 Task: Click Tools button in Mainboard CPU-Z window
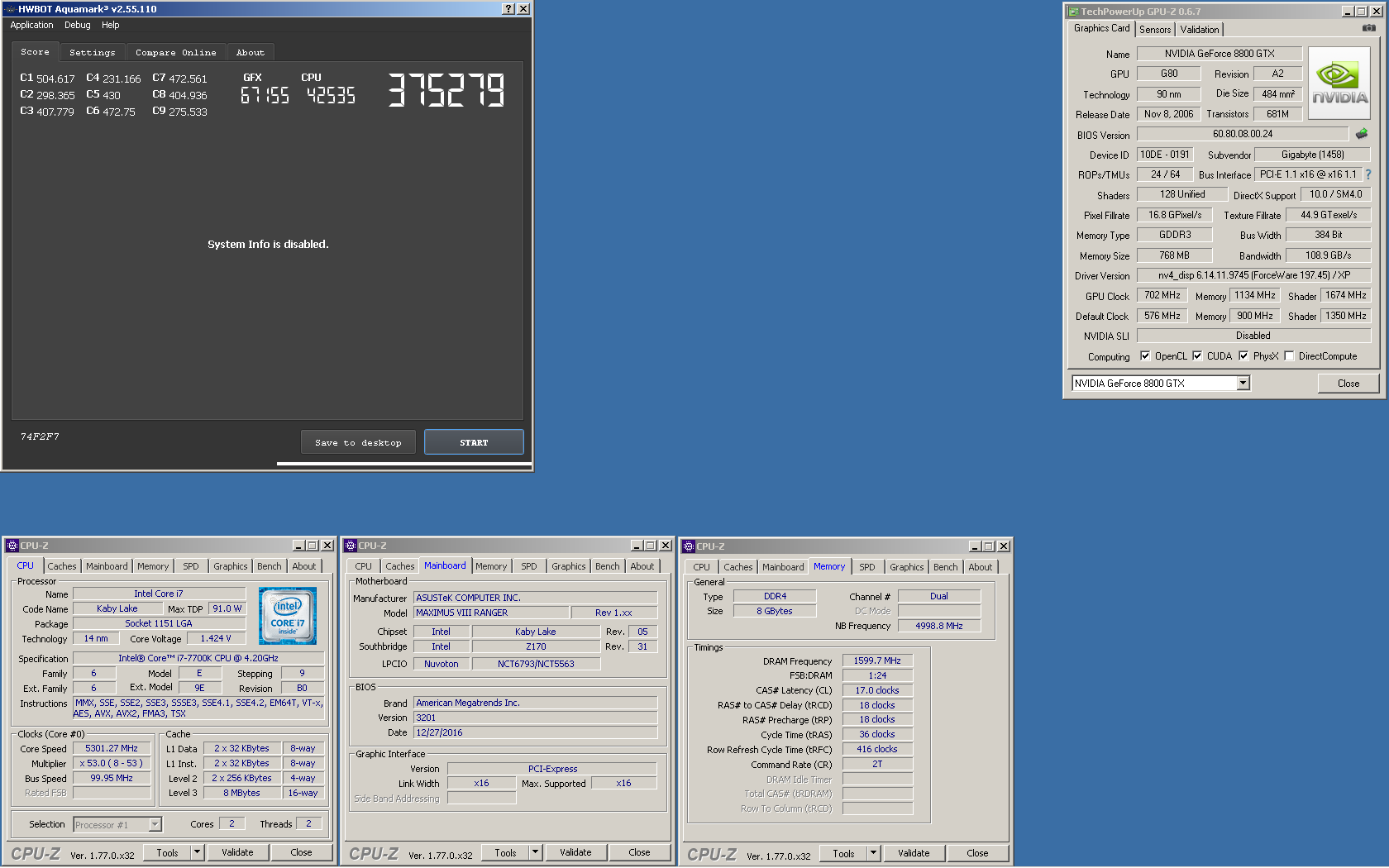click(x=506, y=852)
